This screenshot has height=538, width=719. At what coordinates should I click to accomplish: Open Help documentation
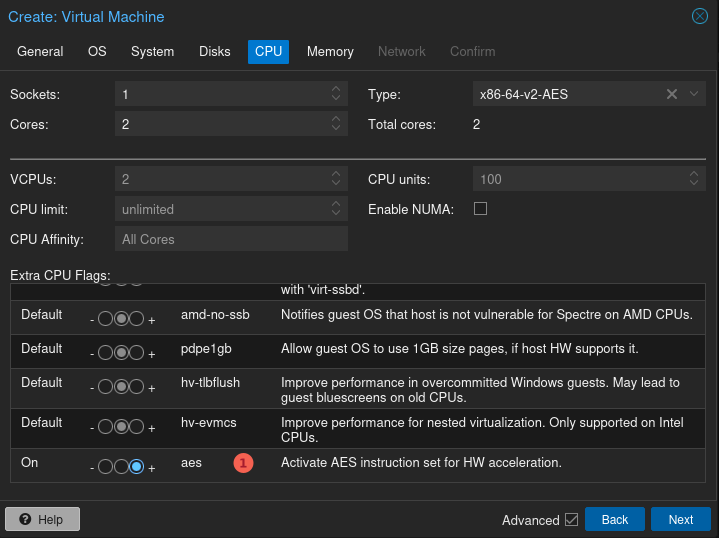tap(42, 520)
